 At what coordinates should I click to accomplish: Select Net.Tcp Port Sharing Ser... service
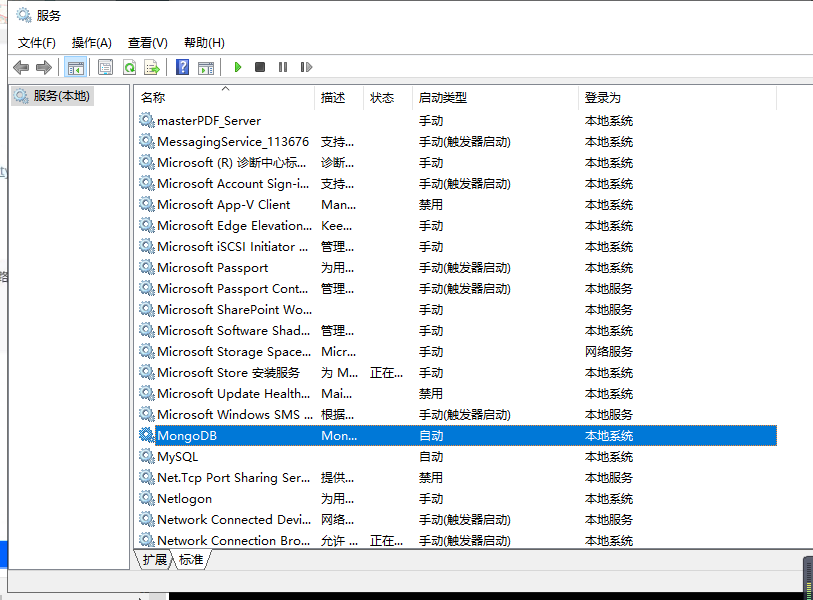pyautogui.click(x=234, y=478)
